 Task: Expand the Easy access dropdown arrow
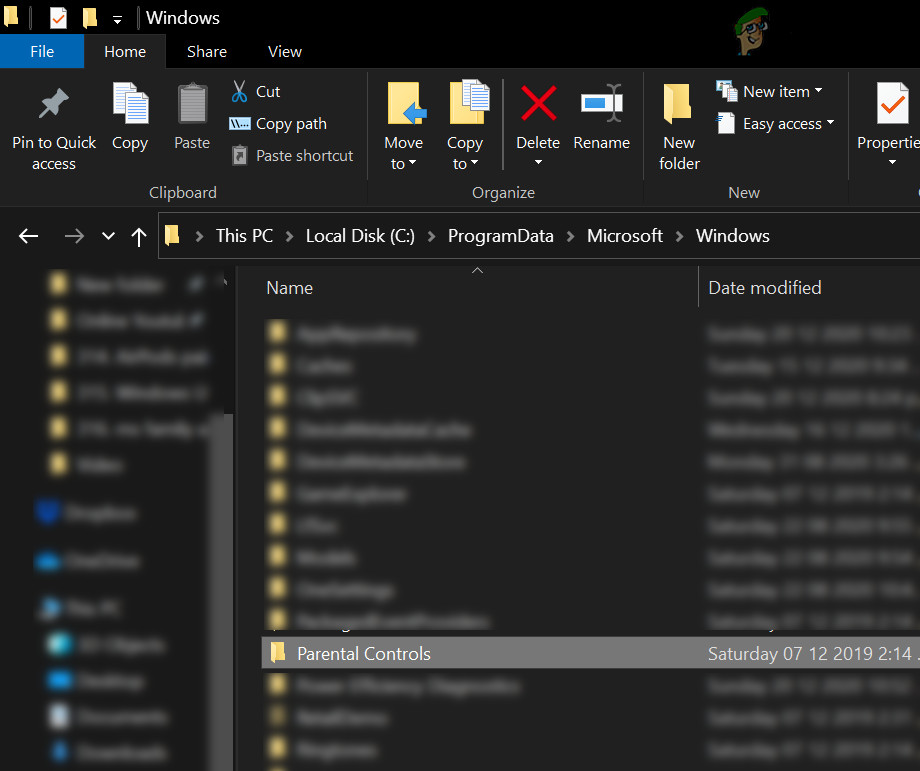[x=830, y=123]
